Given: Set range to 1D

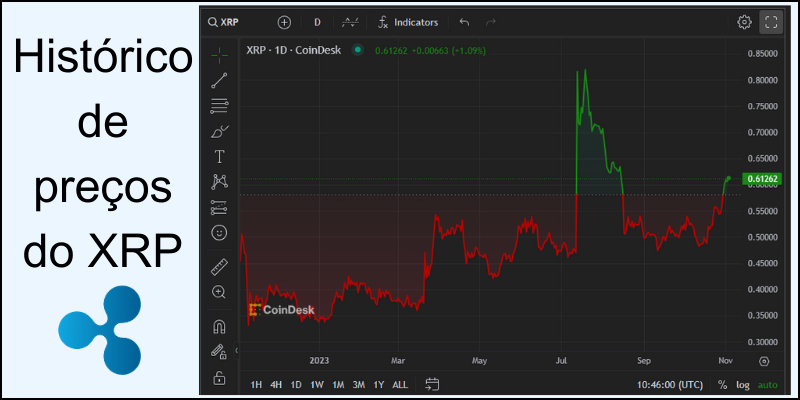Looking at the screenshot, I should tap(296, 385).
